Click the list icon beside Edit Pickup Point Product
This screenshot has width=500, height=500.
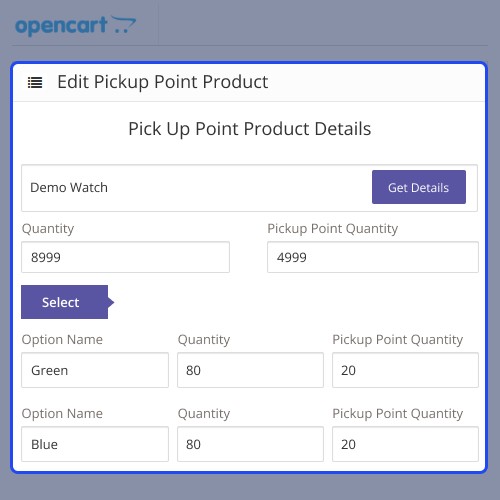35,82
